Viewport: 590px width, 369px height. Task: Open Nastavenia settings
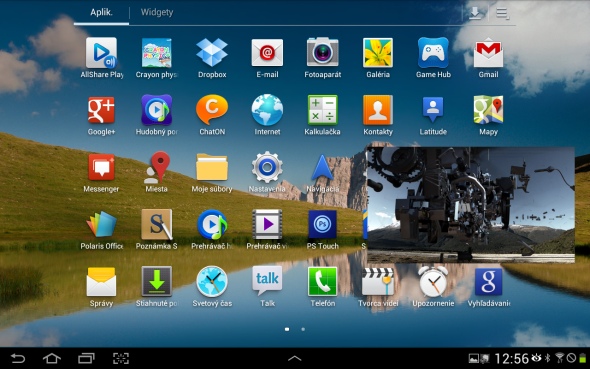267,167
